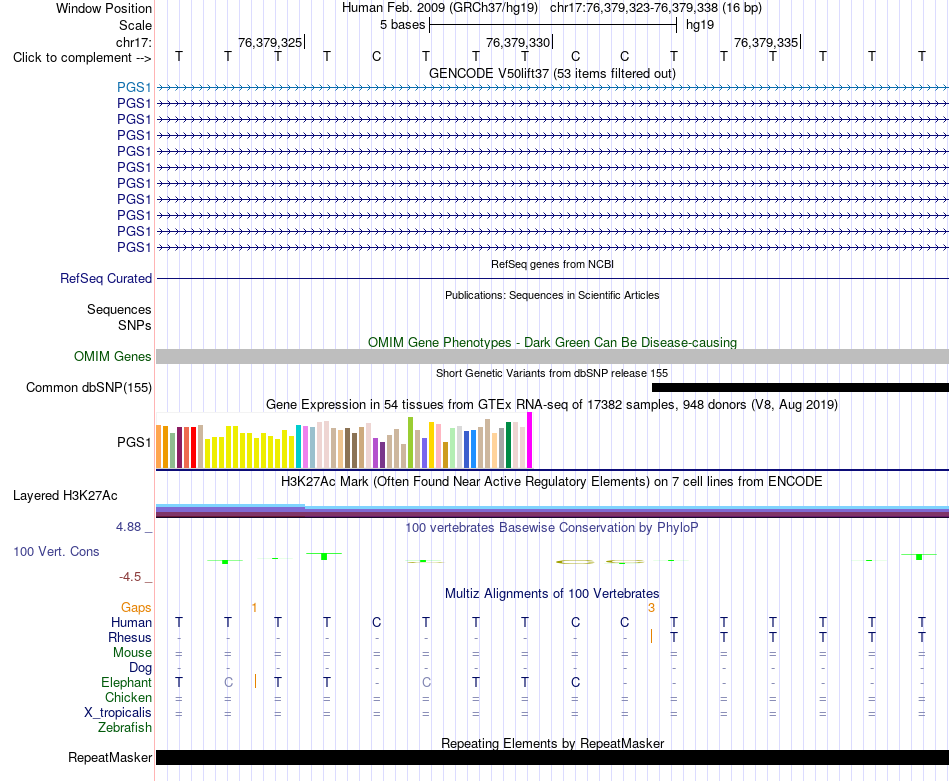Click 100 vertebrates Basewise Conservation by PhyloP

pyautogui.click(x=552, y=528)
